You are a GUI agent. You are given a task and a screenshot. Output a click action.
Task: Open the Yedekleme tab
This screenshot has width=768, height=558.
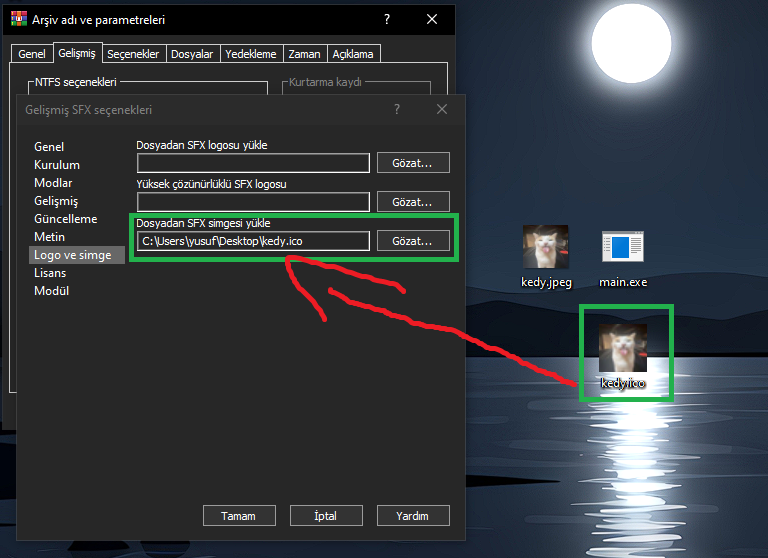tap(251, 54)
